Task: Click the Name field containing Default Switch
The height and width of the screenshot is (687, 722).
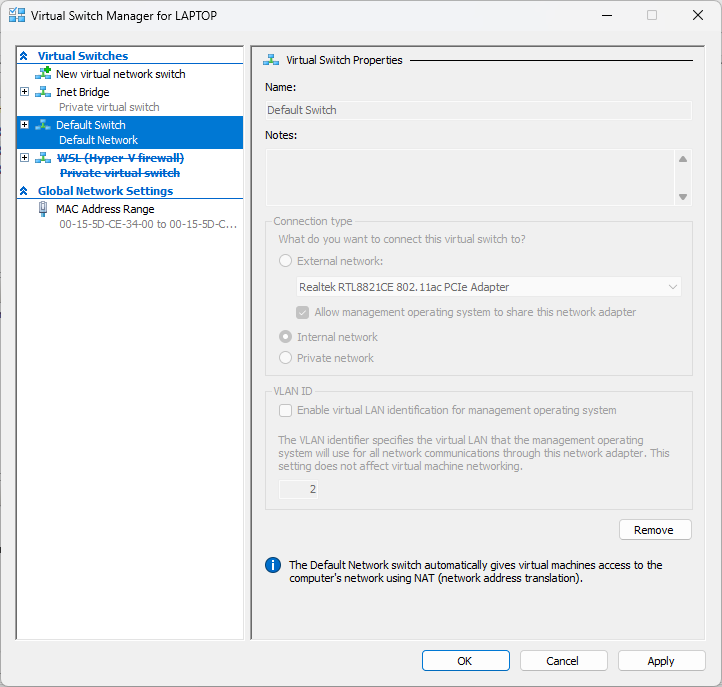Action: [478, 110]
